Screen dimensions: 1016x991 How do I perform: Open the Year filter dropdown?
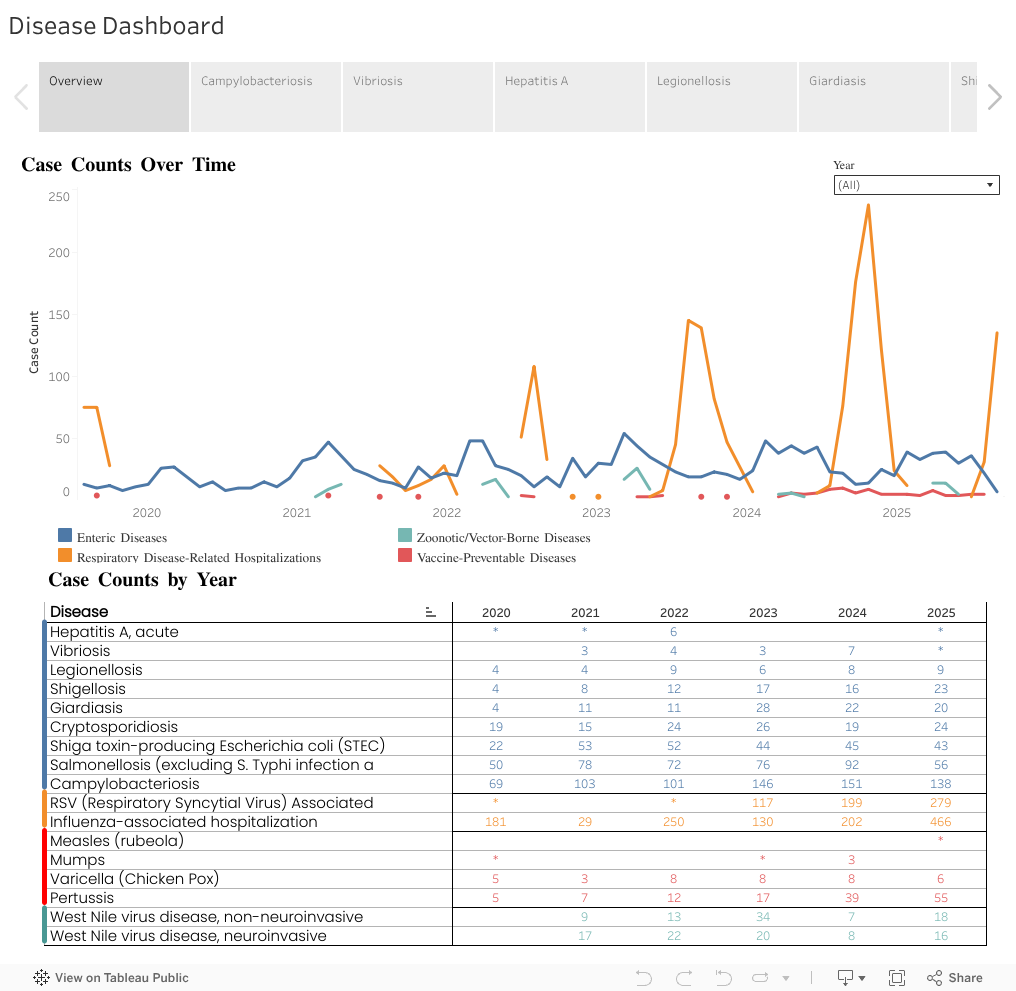coord(916,185)
